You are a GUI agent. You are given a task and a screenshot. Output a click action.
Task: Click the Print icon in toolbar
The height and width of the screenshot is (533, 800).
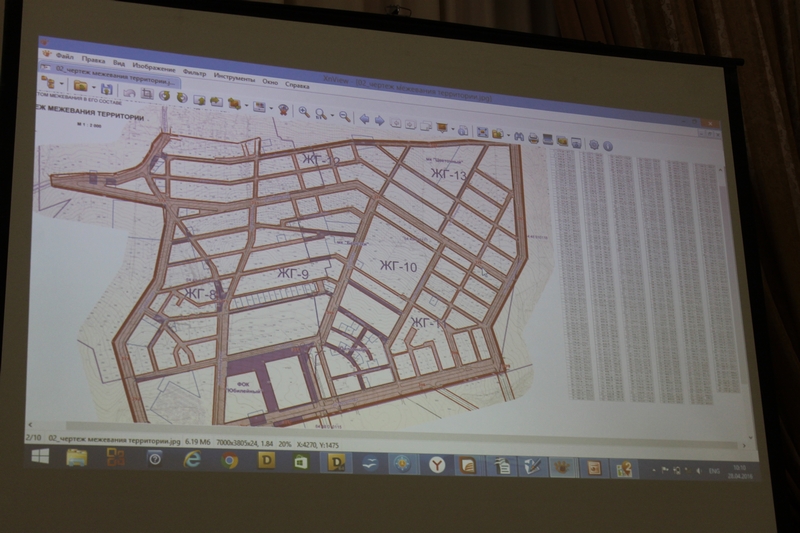click(x=534, y=137)
